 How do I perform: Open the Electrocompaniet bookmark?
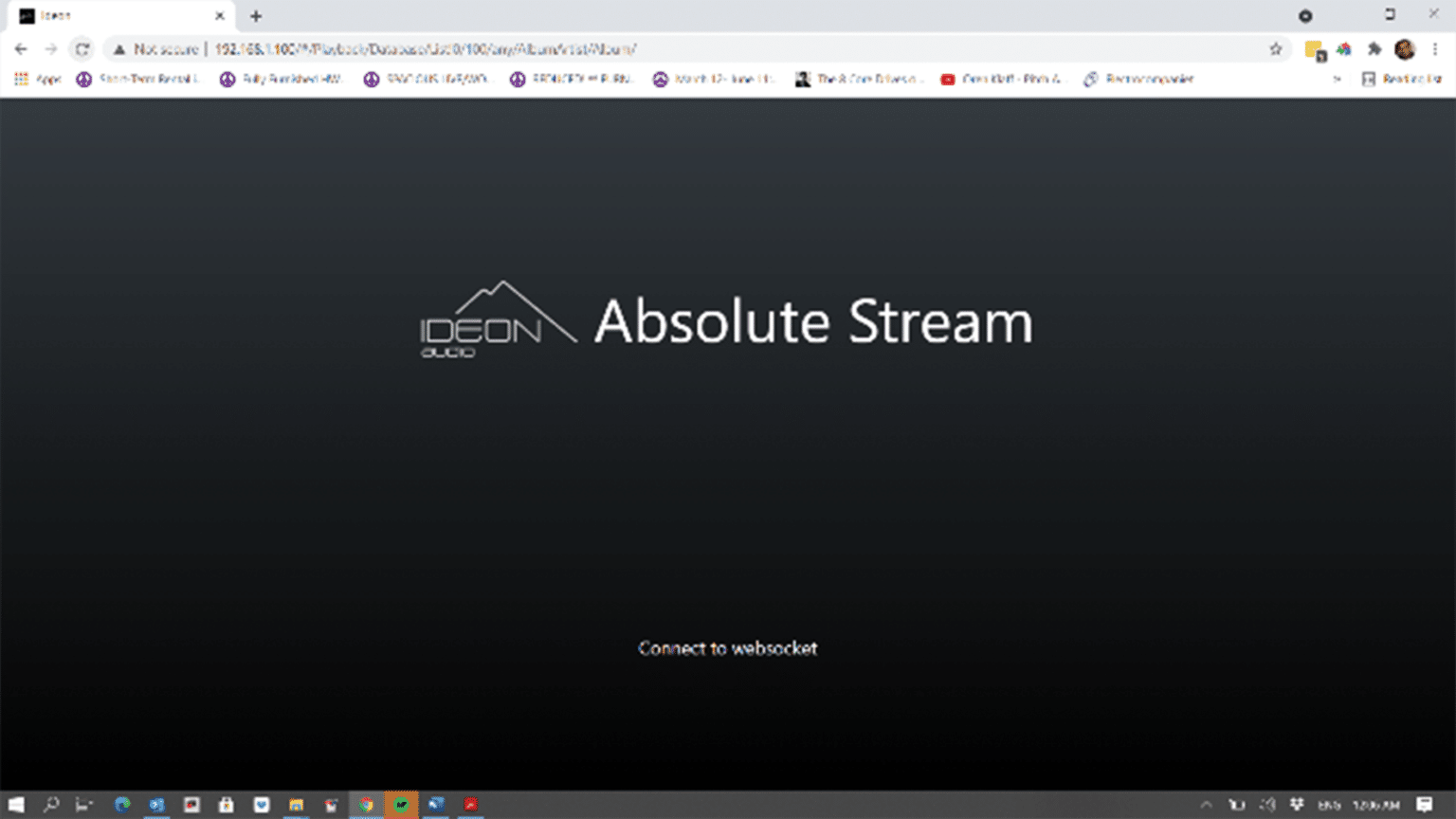(x=1137, y=80)
